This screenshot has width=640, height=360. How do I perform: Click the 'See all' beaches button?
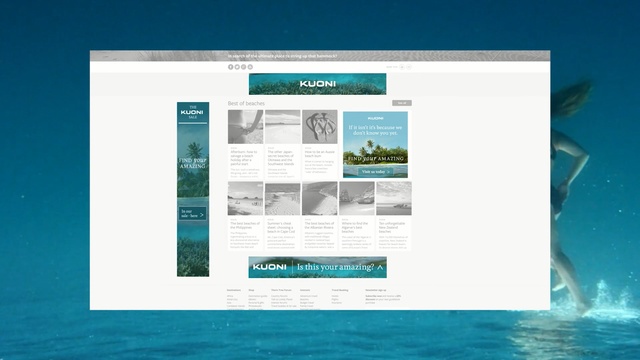[402, 103]
